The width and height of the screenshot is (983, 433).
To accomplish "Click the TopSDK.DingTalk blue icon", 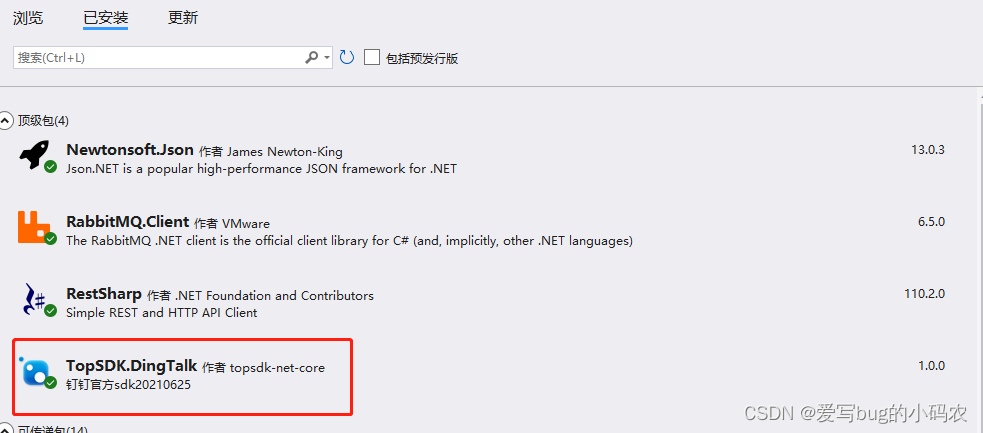I will (x=35, y=371).
